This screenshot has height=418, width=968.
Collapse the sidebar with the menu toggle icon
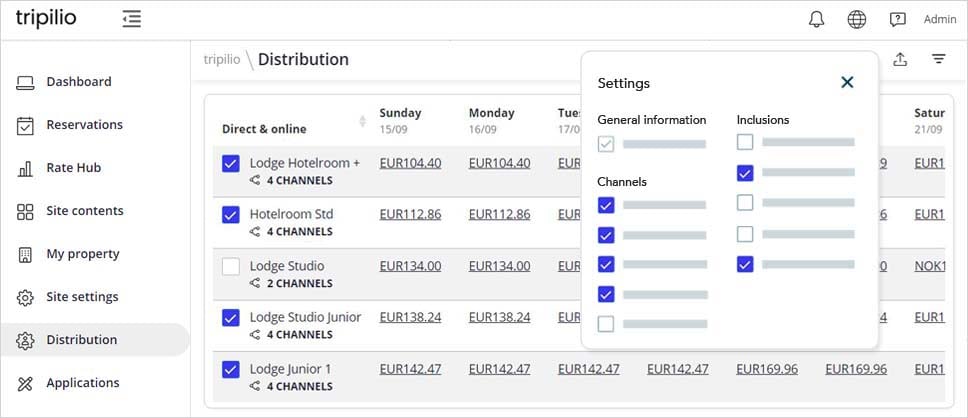pyautogui.click(x=131, y=19)
